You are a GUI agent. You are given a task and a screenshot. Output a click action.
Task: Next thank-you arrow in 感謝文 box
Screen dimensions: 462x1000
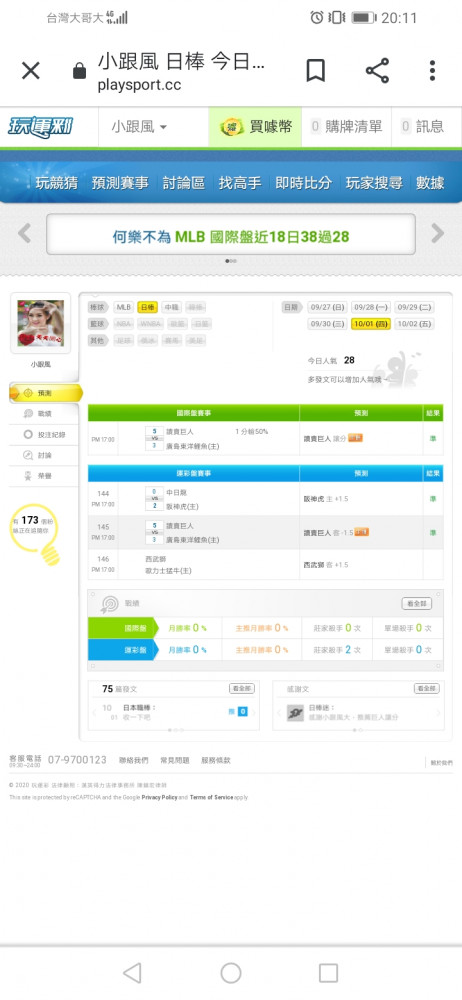click(x=438, y=713)
